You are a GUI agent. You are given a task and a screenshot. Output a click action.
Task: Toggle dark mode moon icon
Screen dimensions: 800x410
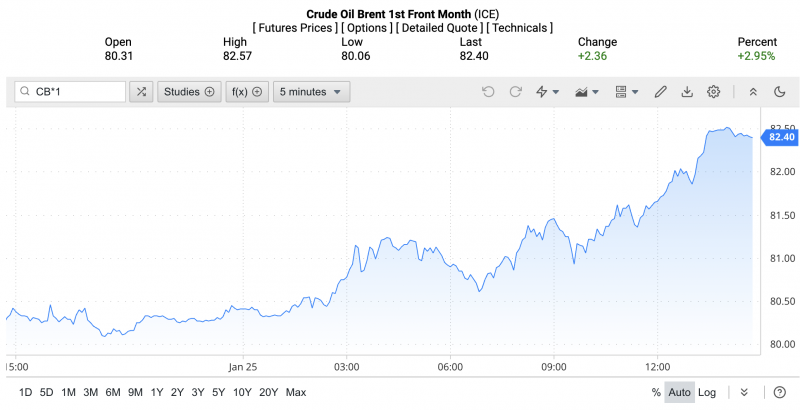(780, 92)
